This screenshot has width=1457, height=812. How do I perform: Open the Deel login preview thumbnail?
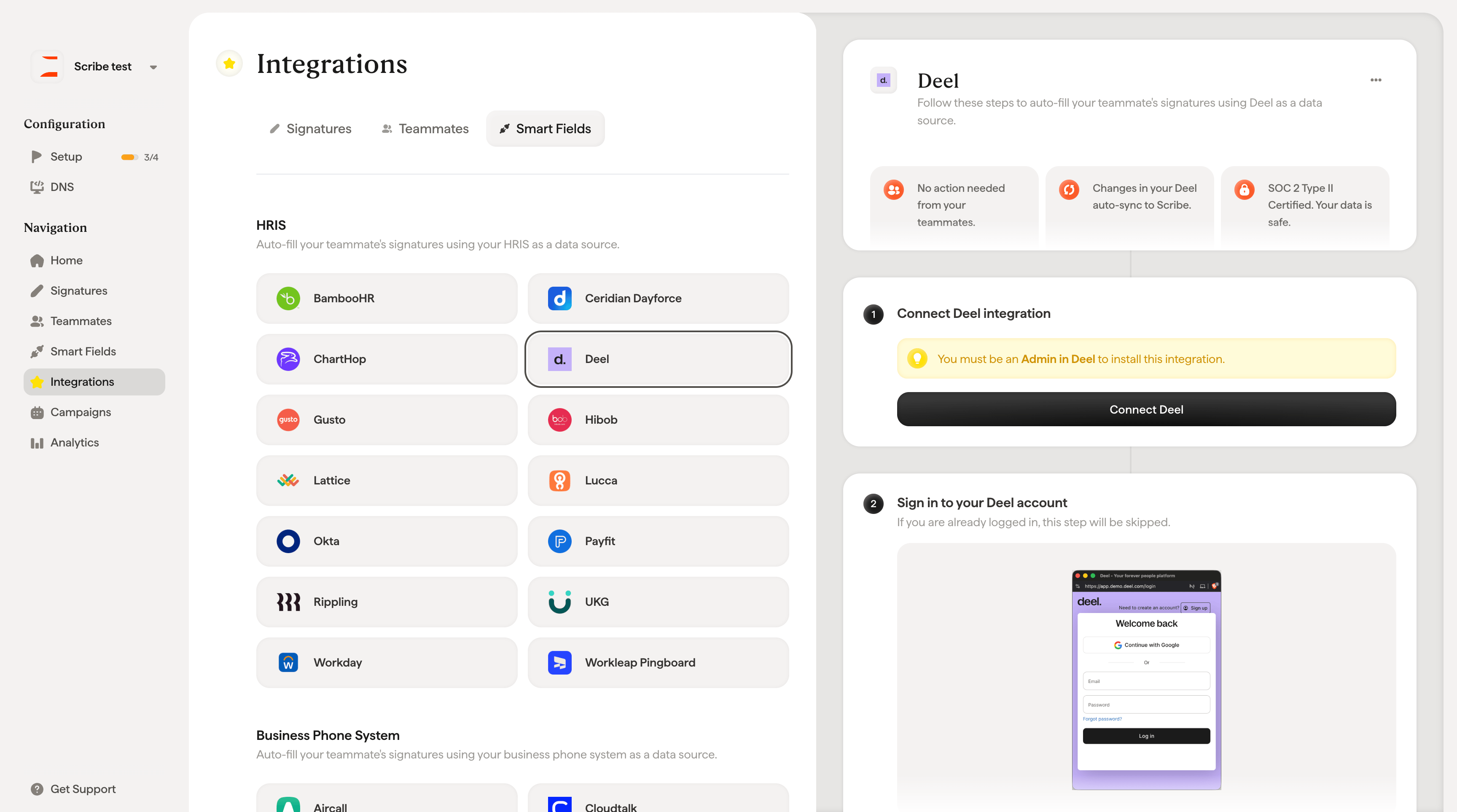point(1146,679)
